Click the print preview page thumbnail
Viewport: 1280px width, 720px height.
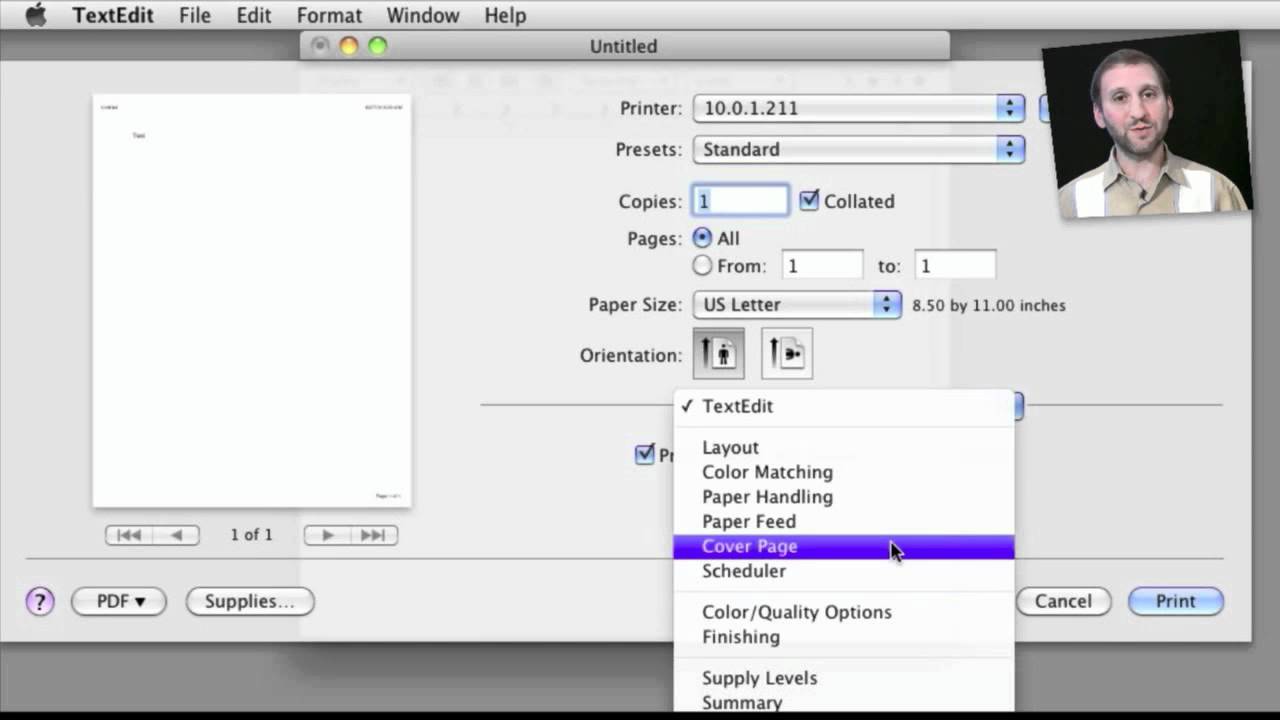click(252, 300)
